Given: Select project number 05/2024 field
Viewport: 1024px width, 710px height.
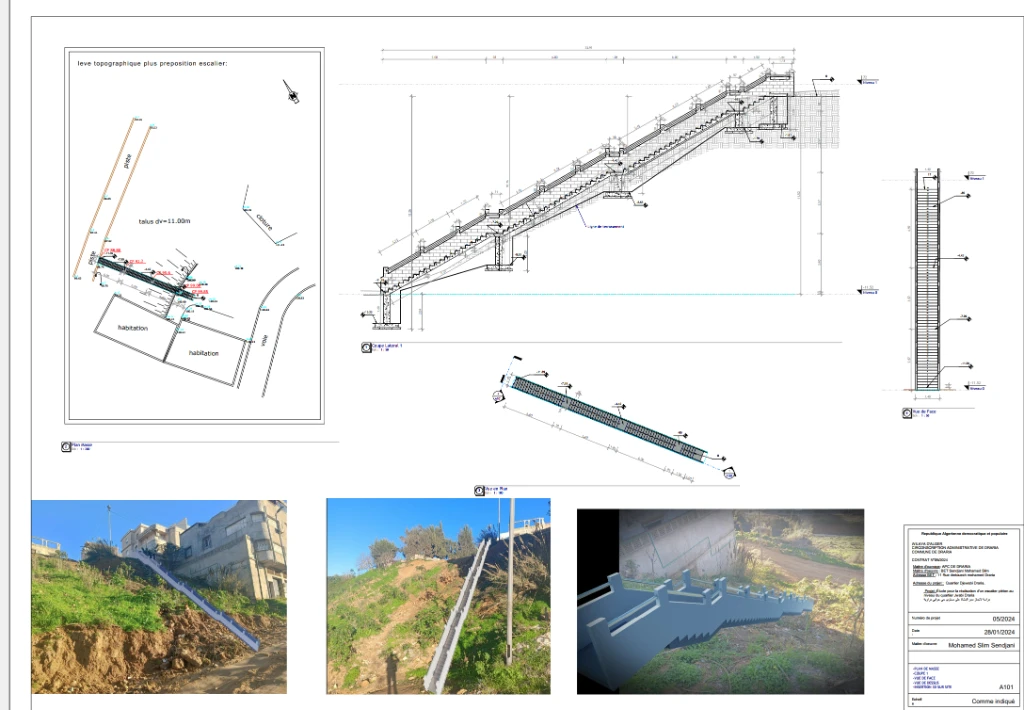Looking at the screenshot, I should pyautogui.click(x=1003, y=619).
